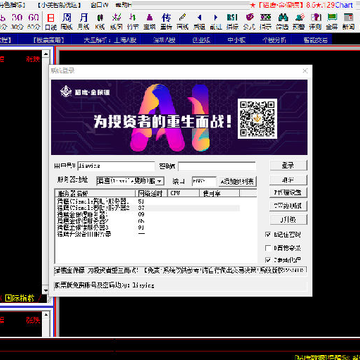360x360 pixels.
Task: Click the green-red arrows toolbar icon
Action: (133, 21)
